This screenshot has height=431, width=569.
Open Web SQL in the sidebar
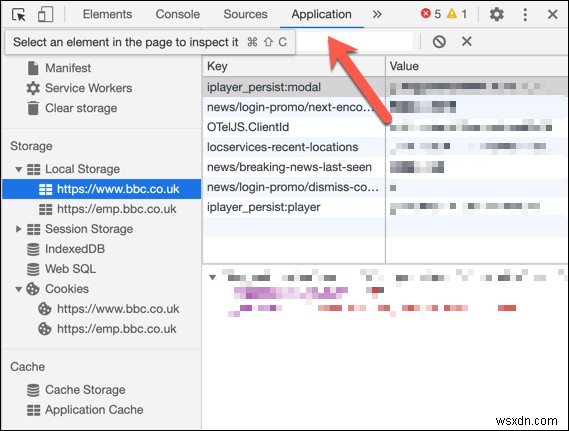pyautogui.click(x=70, y=269)
